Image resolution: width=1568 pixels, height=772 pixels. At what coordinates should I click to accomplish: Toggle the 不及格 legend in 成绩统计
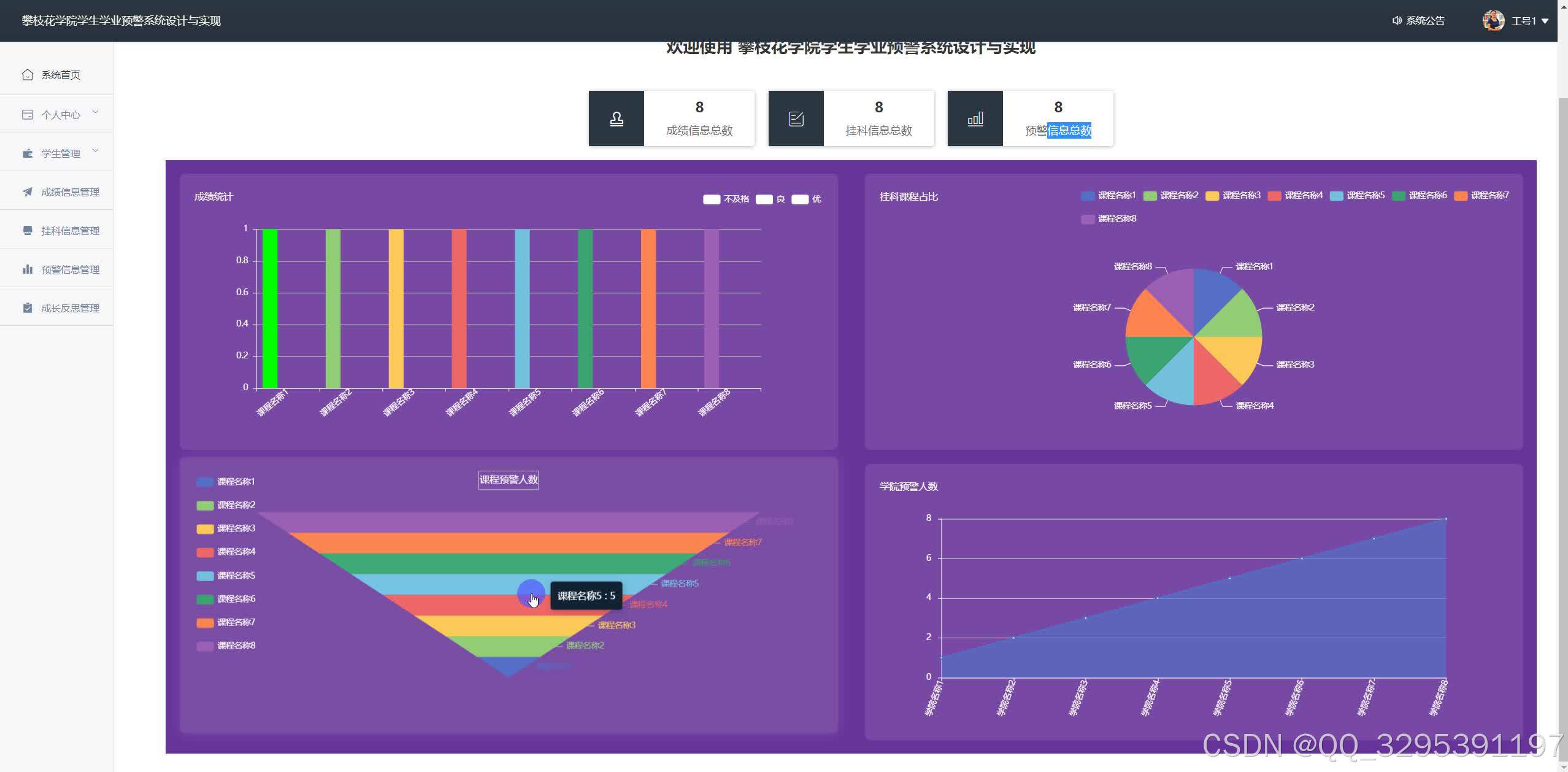click(711, 199)
